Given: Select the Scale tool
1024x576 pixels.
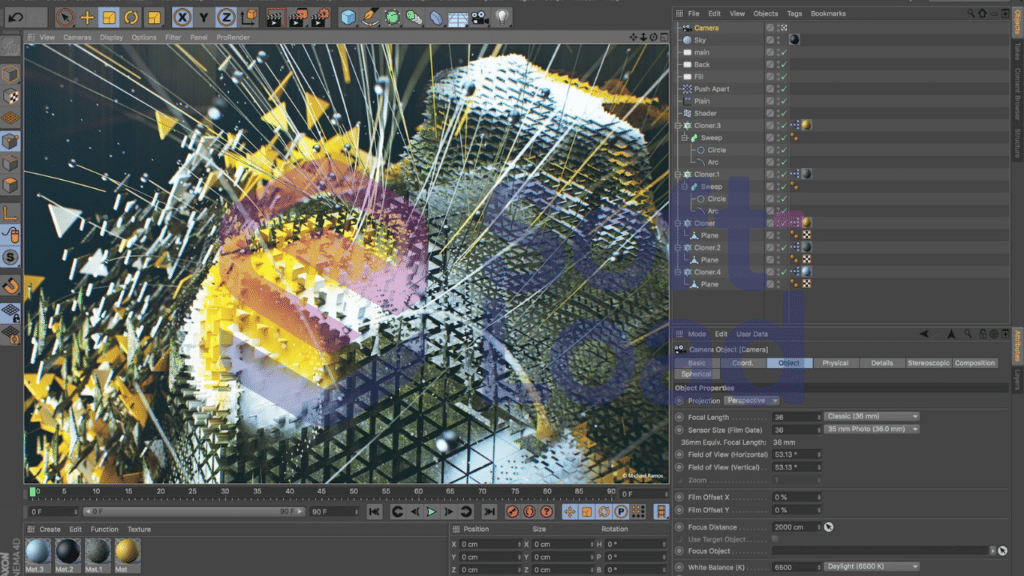Looking at the screenshot, I should coord(109,18).
